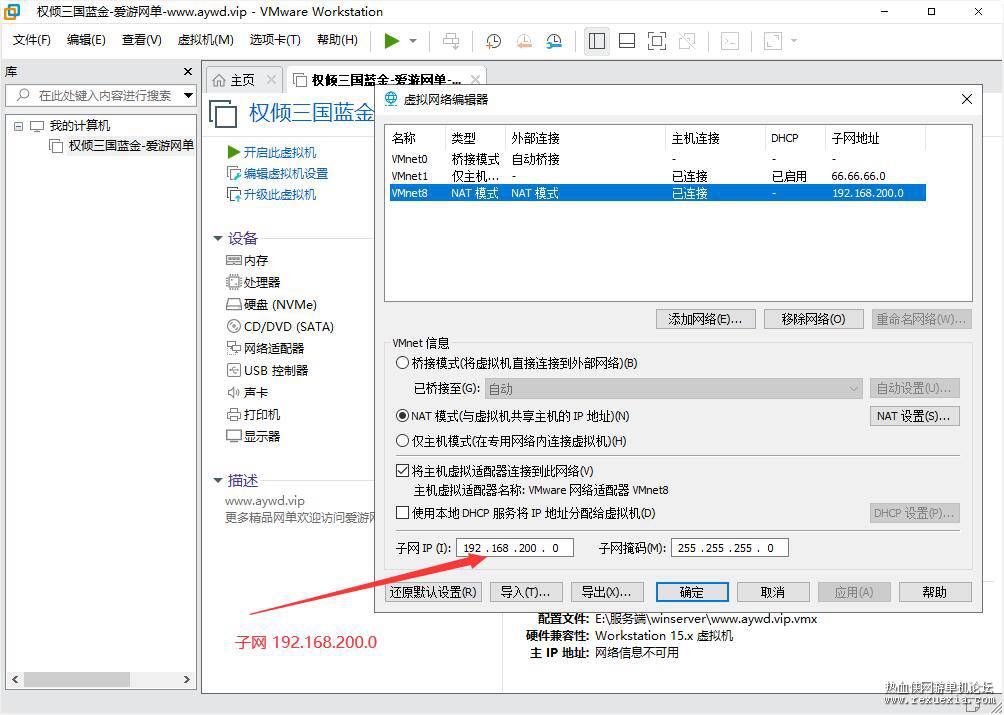Click the stretch guest display icon
This screenshot has height=715, width=1004.
[773, 41]
